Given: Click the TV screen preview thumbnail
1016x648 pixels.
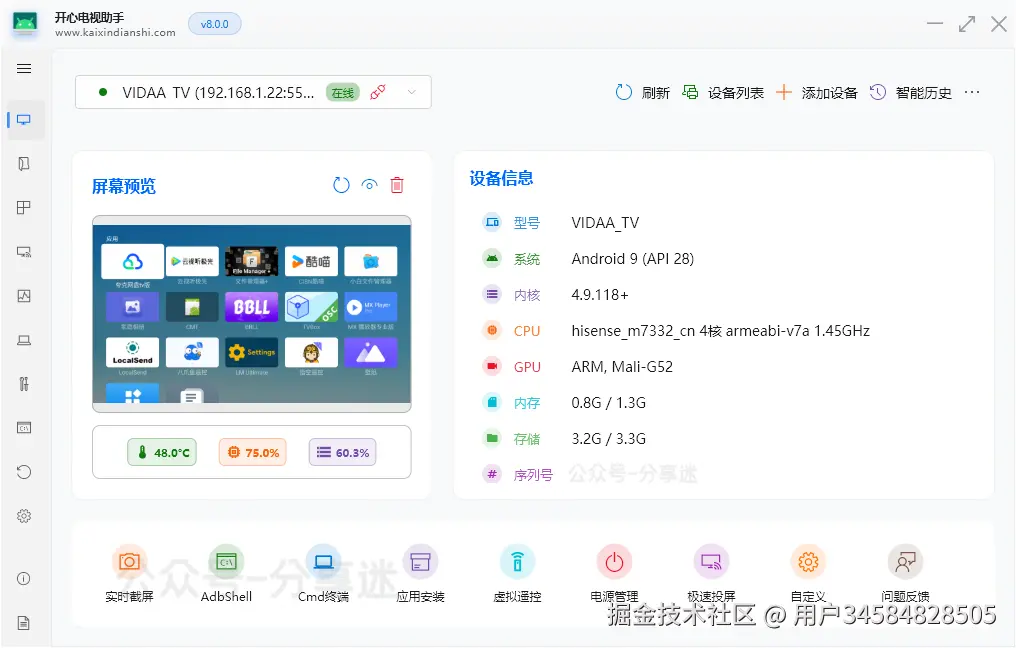Looking at the screenshot, I should tap(251, 314).
